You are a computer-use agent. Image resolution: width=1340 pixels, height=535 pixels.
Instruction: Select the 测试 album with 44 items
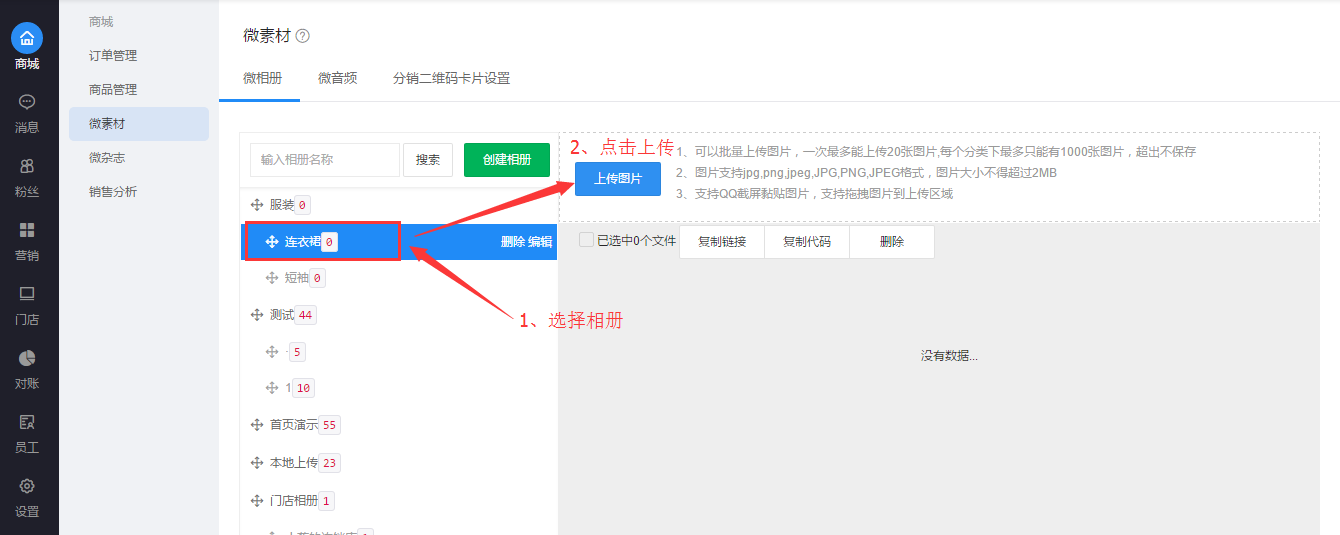coord(282,315)
